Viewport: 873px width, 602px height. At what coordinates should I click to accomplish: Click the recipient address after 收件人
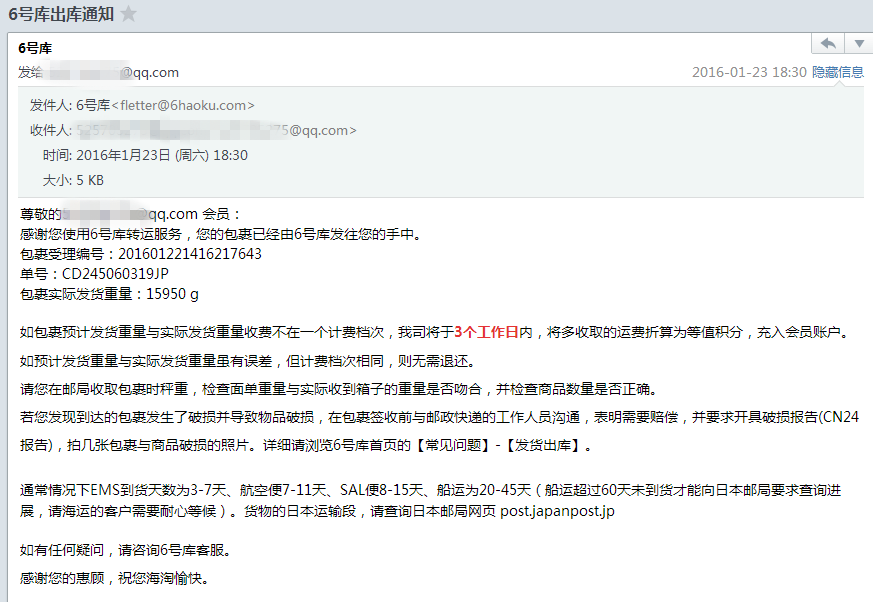click(x=216, y=130)
